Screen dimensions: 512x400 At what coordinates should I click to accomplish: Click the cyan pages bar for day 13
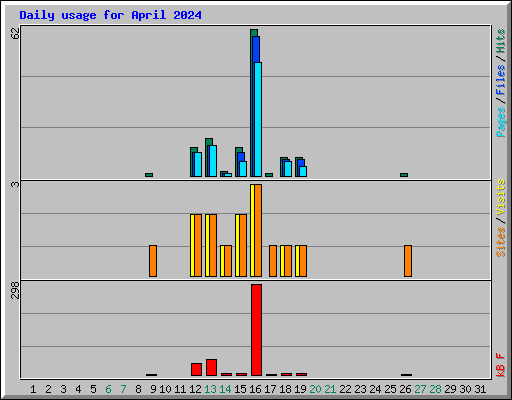point(213,161)
